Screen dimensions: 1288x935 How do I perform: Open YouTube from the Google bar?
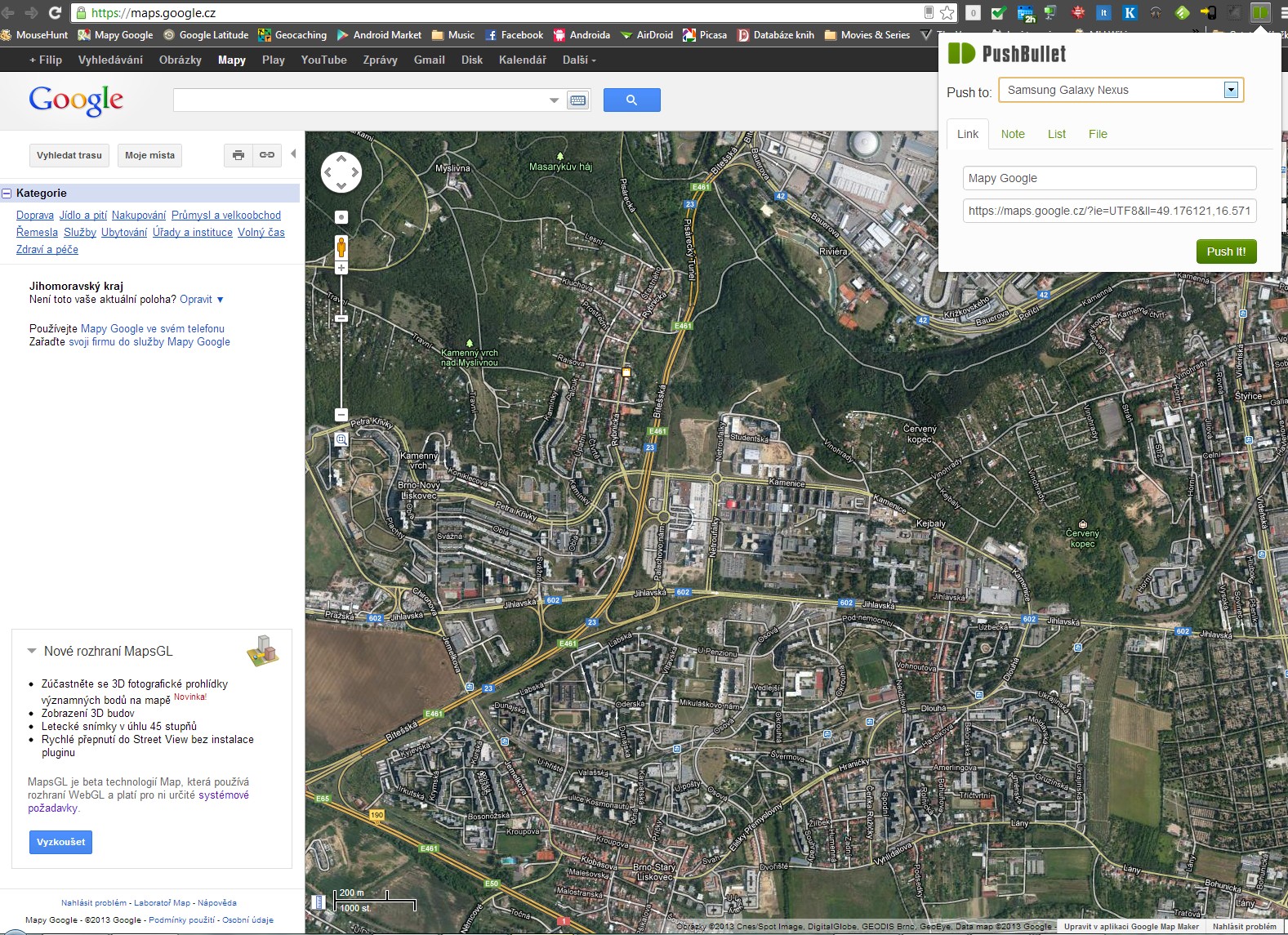(323, 60)
